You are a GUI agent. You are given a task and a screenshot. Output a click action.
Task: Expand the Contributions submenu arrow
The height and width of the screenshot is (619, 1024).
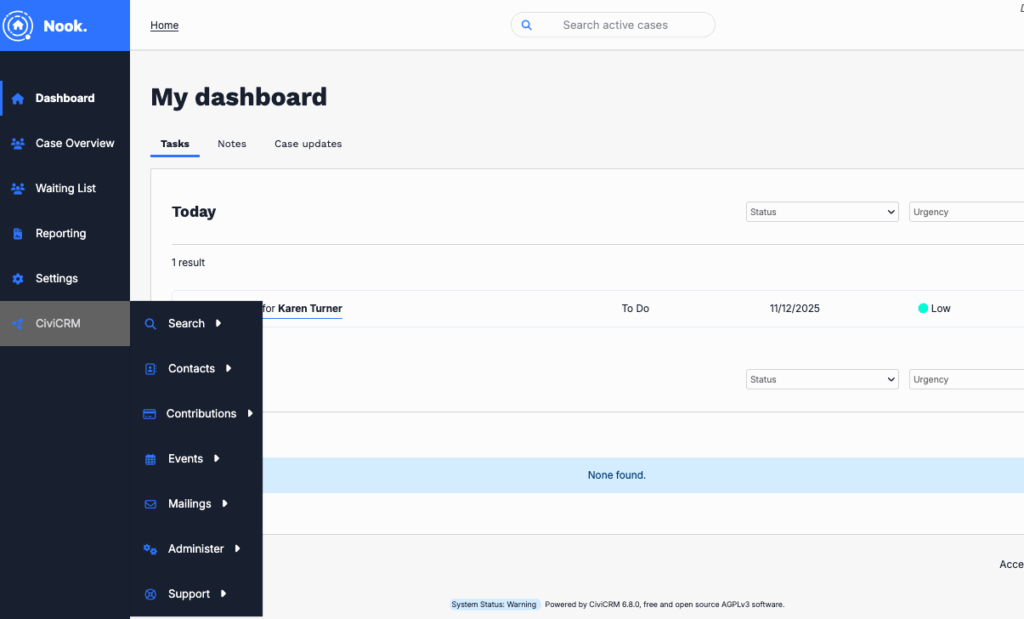250,413
